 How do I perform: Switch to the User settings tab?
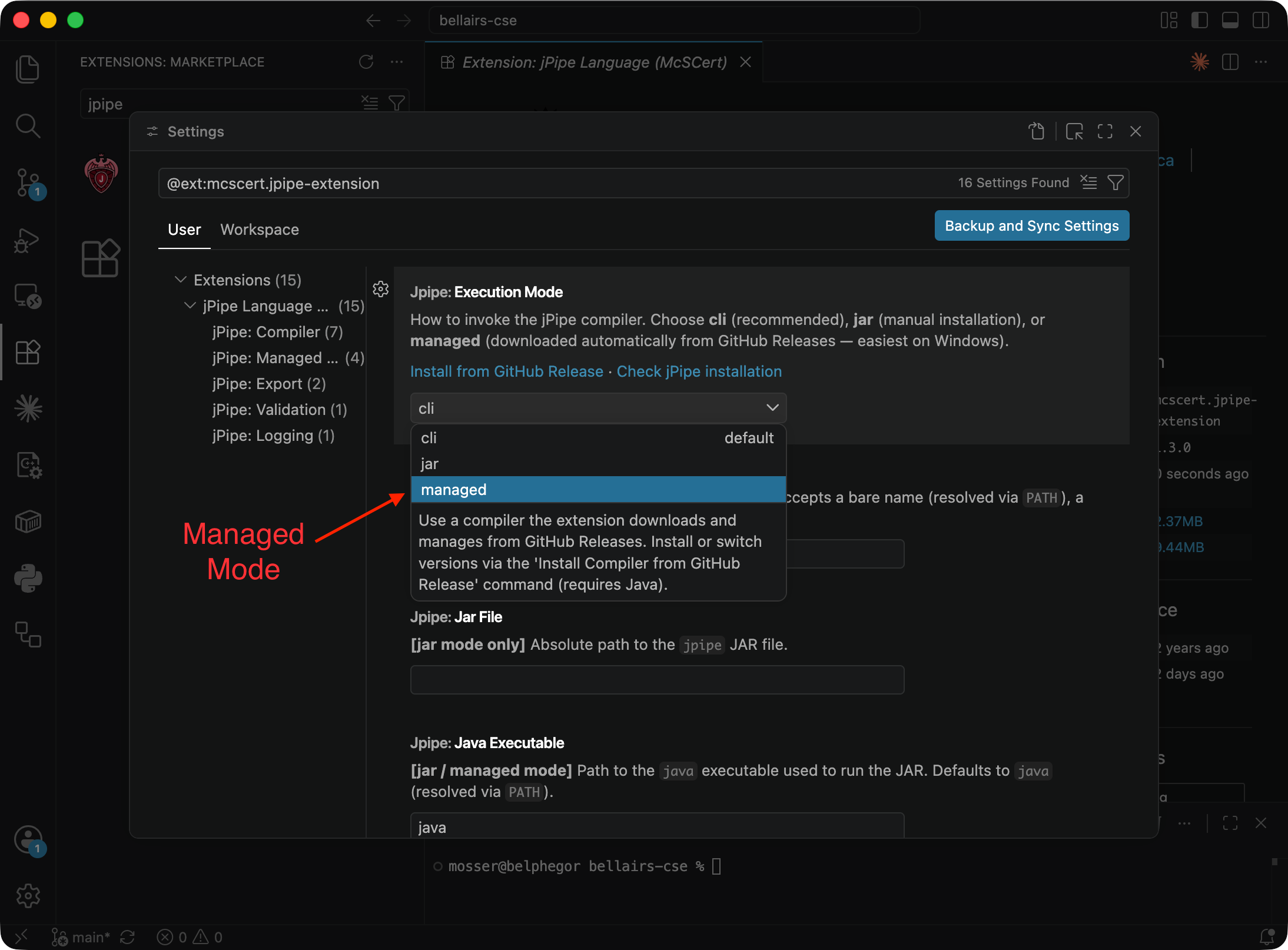click(184, 230)
